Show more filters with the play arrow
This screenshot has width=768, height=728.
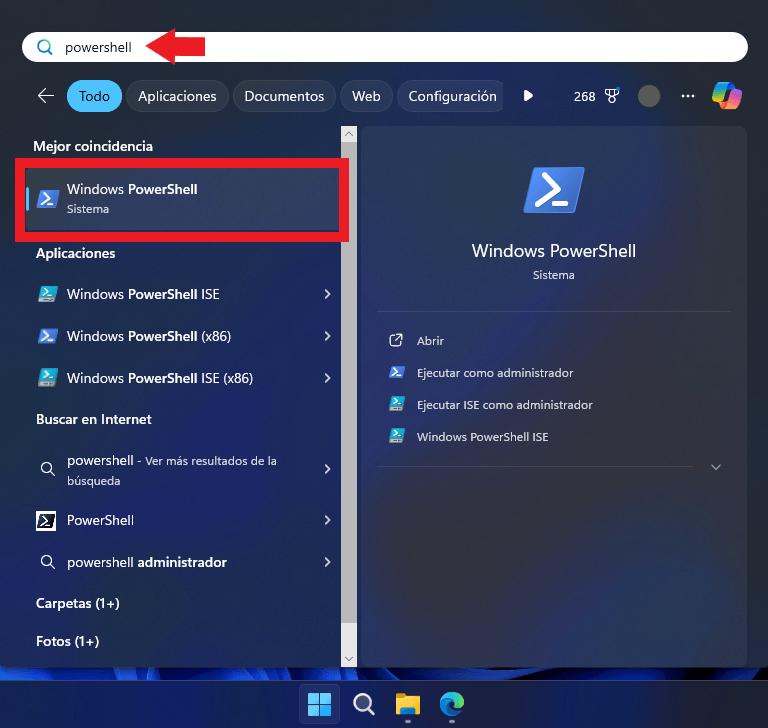pyautogui.click(x=528, y=96)
